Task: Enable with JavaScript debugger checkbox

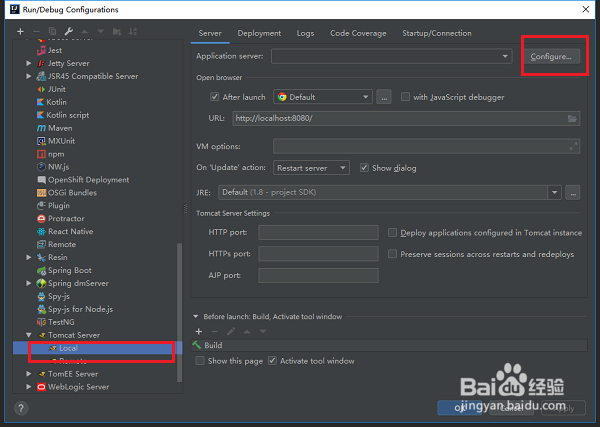Action: pos(405,97)
